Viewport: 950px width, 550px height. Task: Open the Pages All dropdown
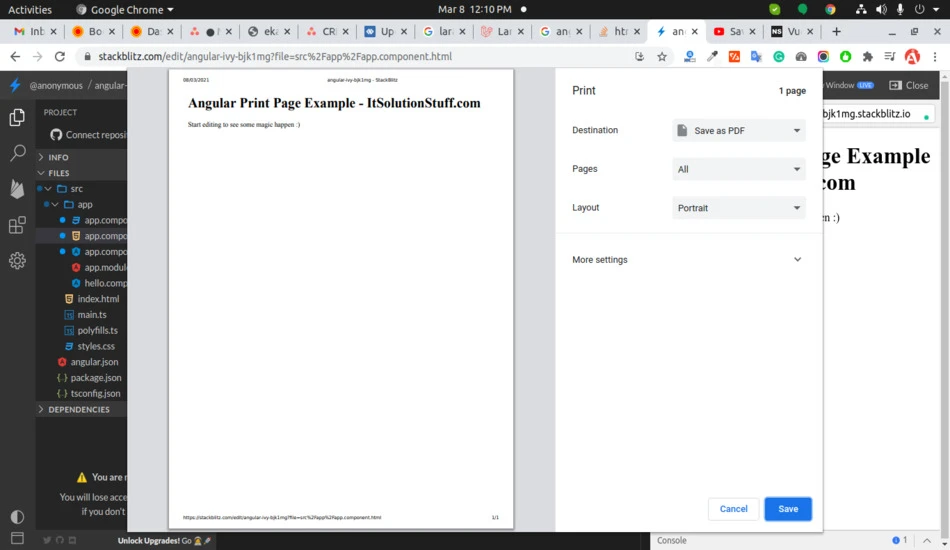coord(739,169)
